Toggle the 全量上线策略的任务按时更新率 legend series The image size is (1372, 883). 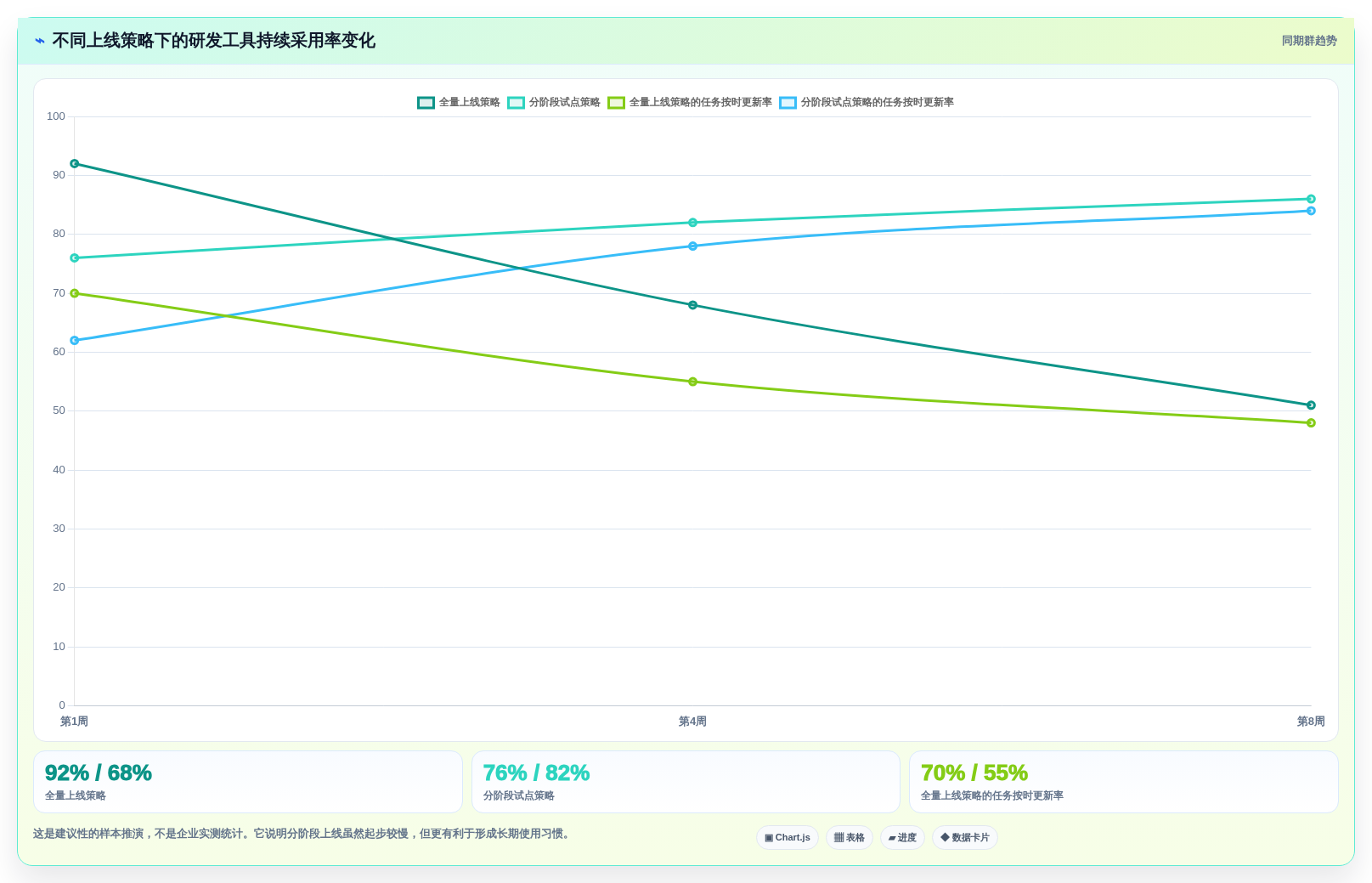690,103
